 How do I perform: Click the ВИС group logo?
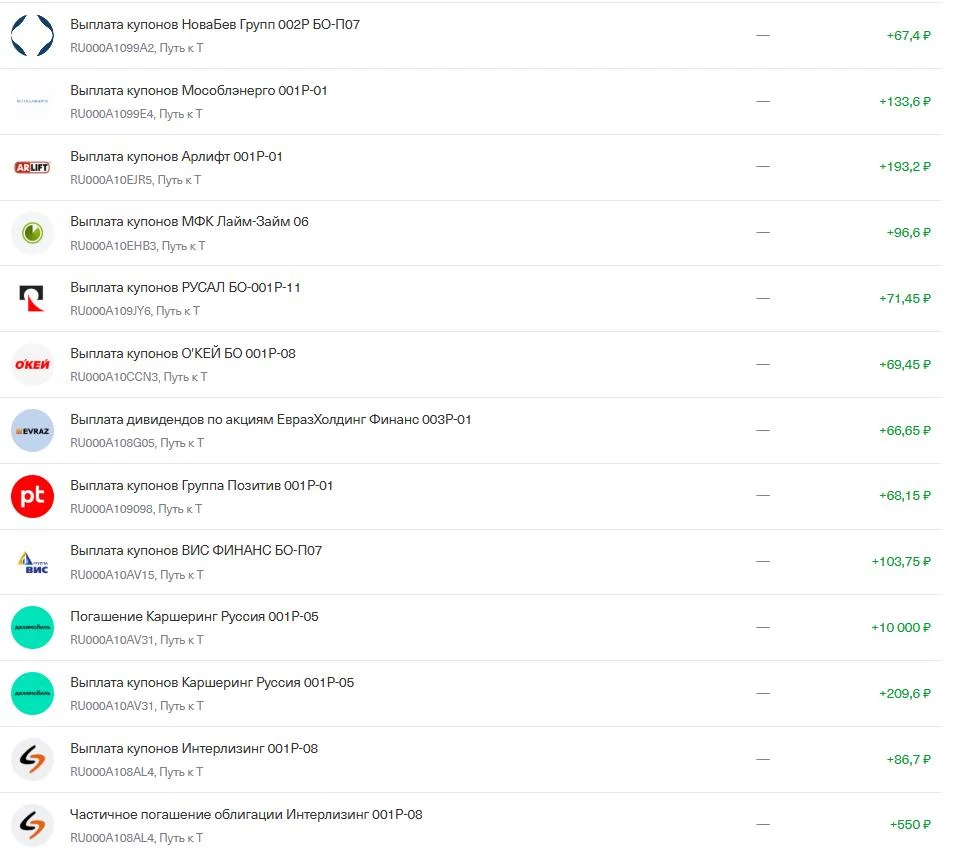[x=32, y=562]
